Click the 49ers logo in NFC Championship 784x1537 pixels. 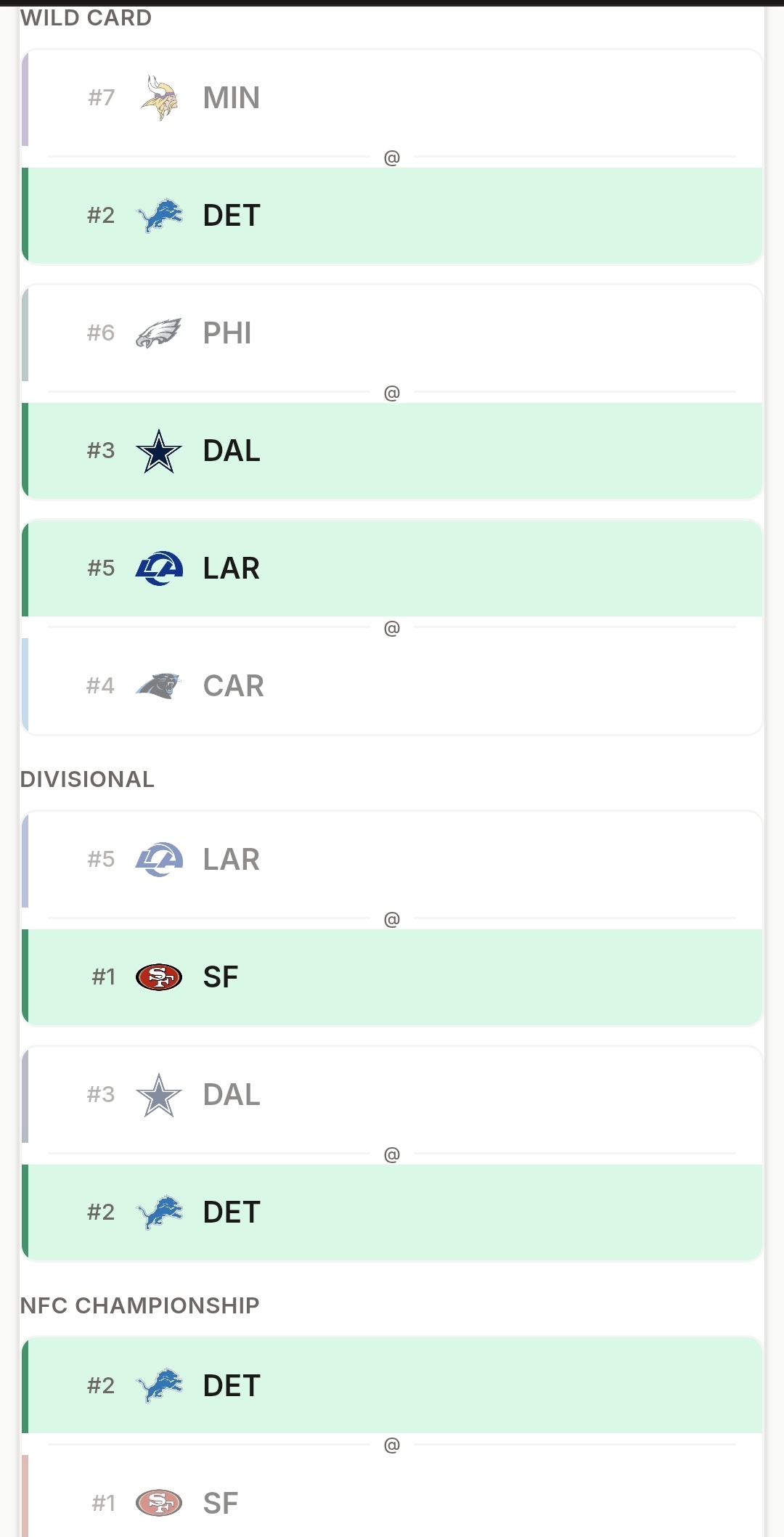pyautogui.click(x=159, y=1503)
